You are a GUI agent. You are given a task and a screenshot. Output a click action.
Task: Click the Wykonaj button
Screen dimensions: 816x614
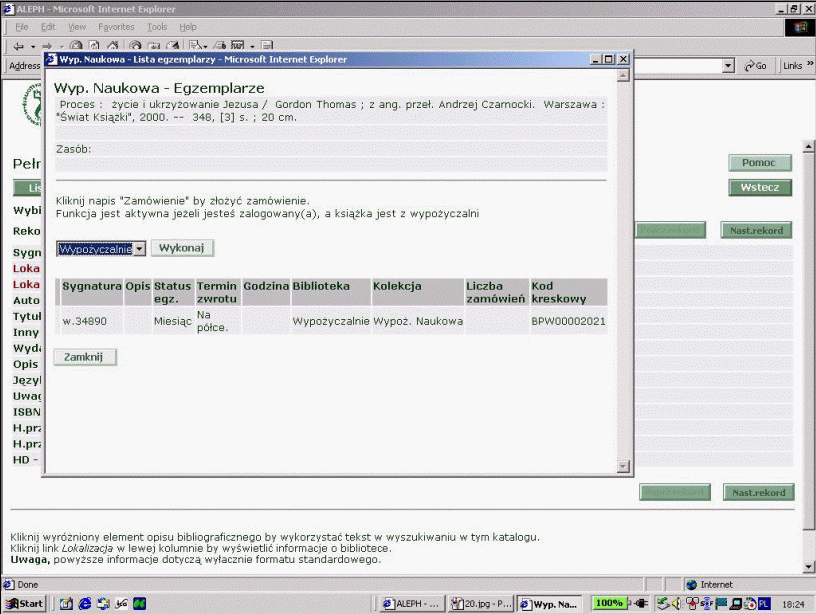click(182, 248)
